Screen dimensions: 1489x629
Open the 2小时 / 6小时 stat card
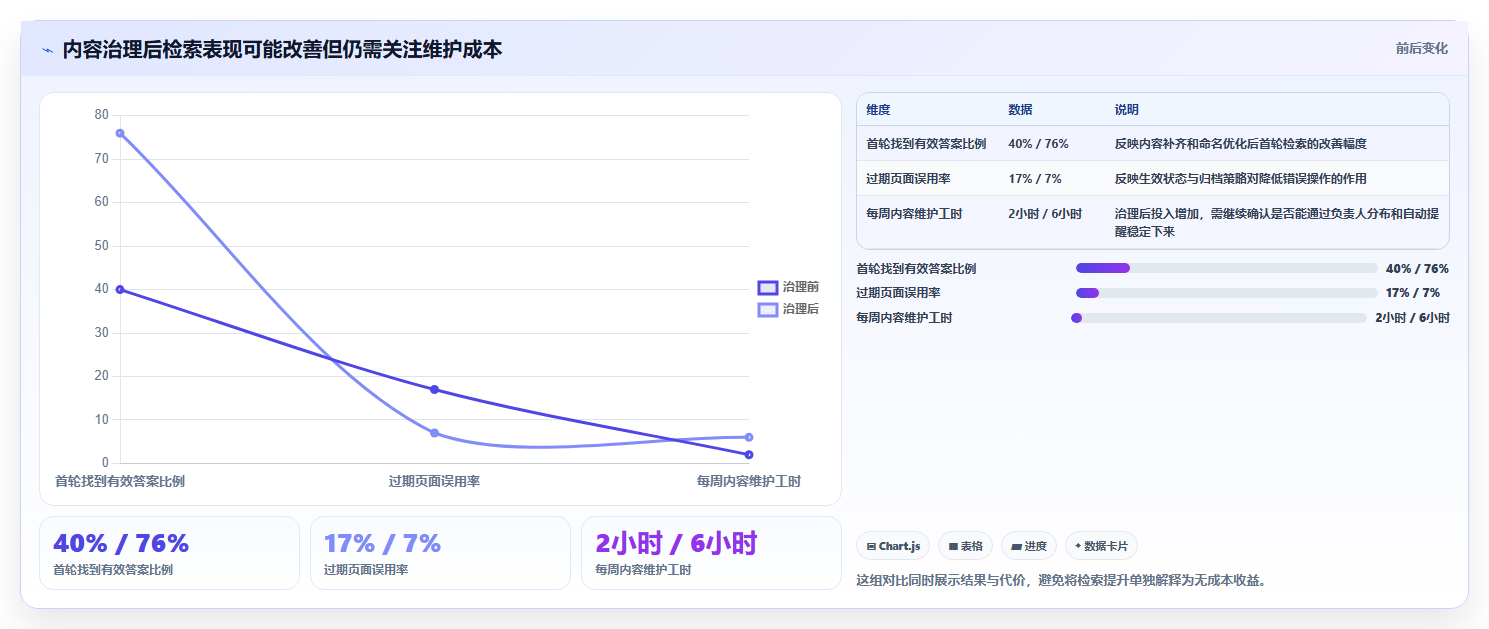pos(711,553)
